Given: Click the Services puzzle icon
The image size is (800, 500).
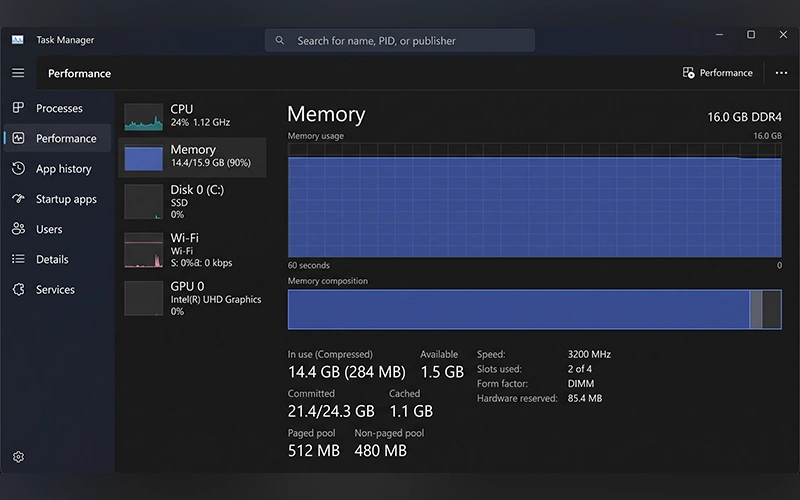Looking at the screenshot, I should click(x=18, y=289).
